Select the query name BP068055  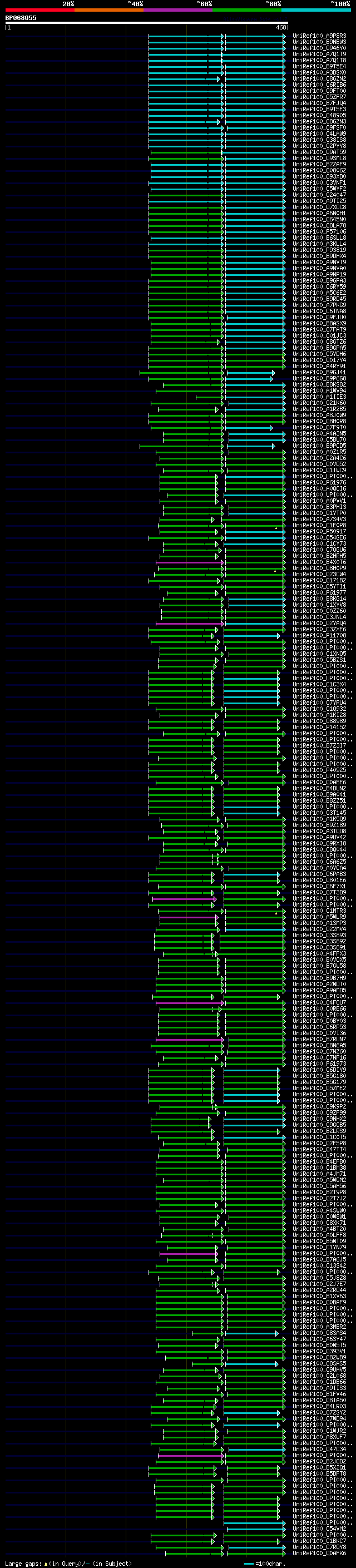tap(21, 18)
